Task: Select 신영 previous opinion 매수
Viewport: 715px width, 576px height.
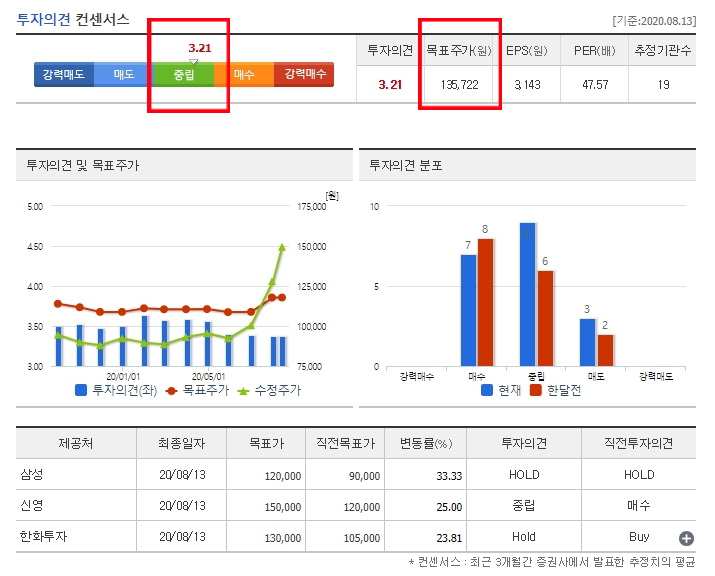Action: [x=638, y=505]
